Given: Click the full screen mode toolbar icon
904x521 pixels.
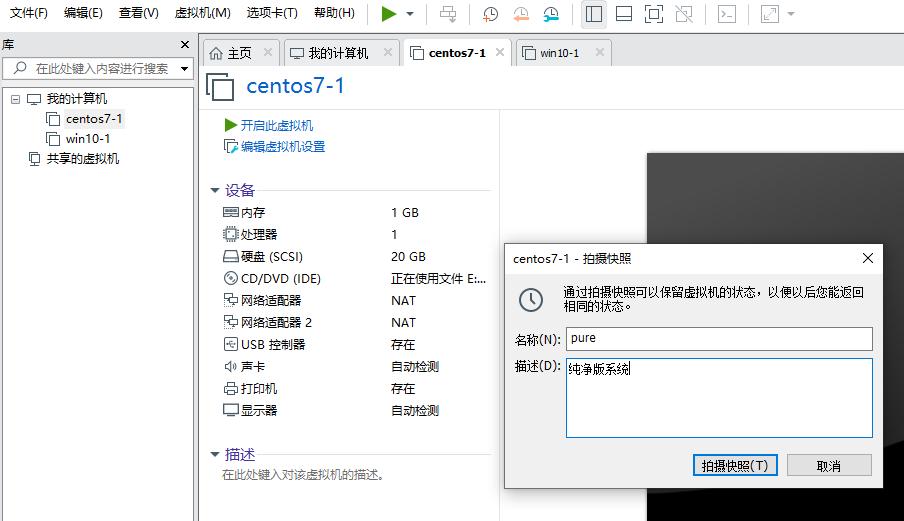Looking at the screenshot, I should coord(654,14).
